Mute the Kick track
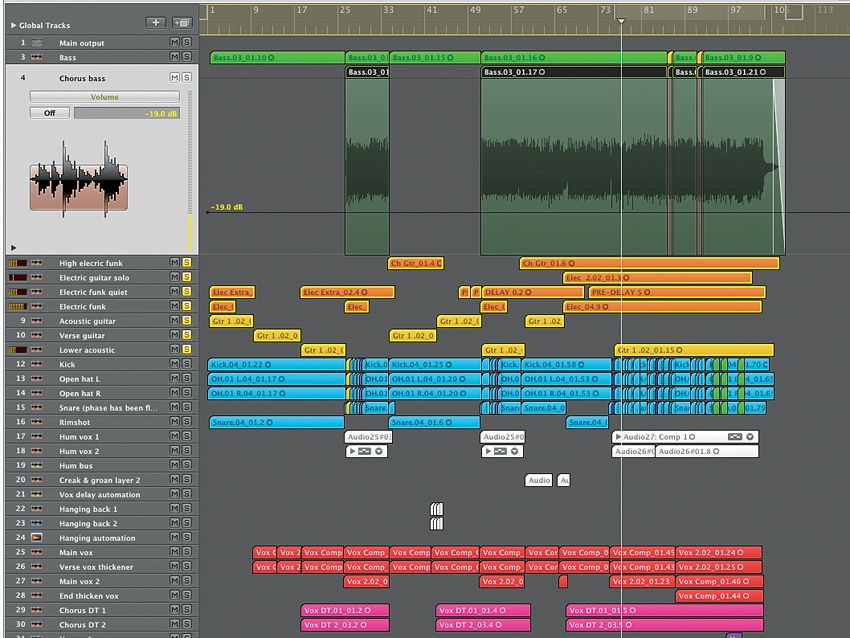This screenshot has width=850, height=638. click(175, 363)
